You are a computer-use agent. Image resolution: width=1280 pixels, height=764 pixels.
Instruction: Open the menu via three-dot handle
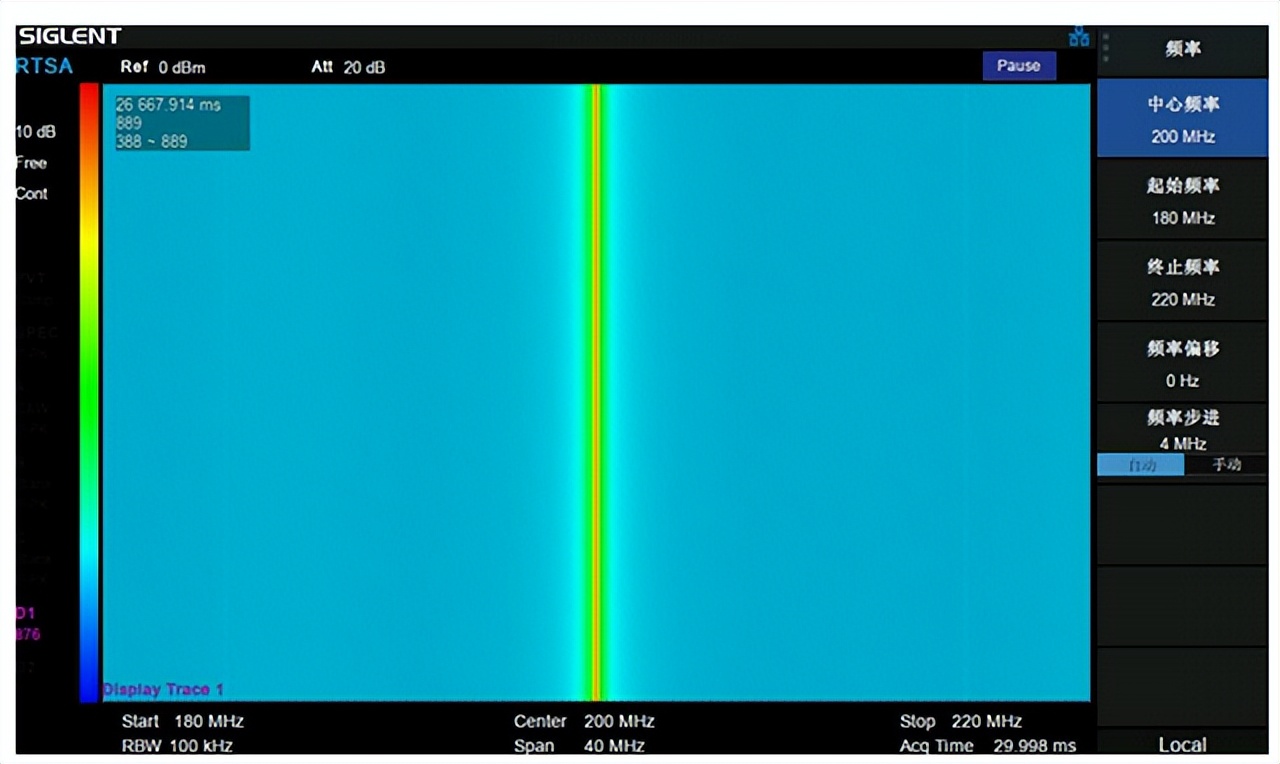click(x=1105, y=48)
